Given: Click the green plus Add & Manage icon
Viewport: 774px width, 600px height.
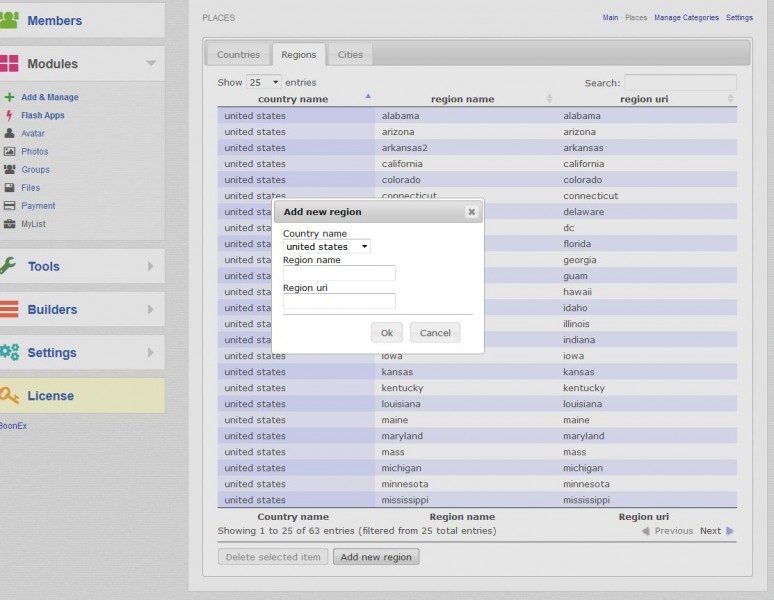Looking at the screenshot, I should point(9,97).
